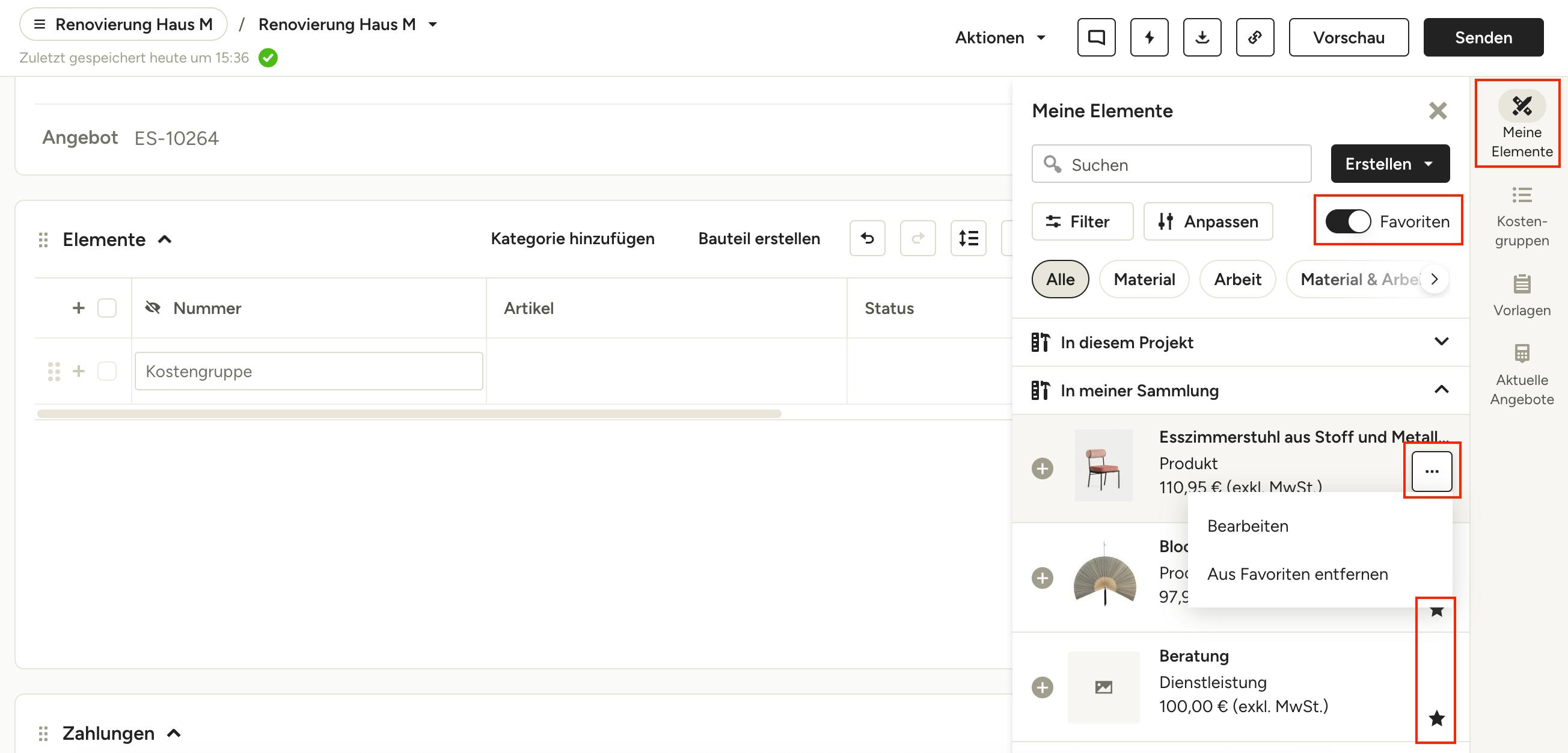Open Aktuelle Angebote sidebar panel
Screen dimensions: 1568x753
click(x=1522, y=375)
